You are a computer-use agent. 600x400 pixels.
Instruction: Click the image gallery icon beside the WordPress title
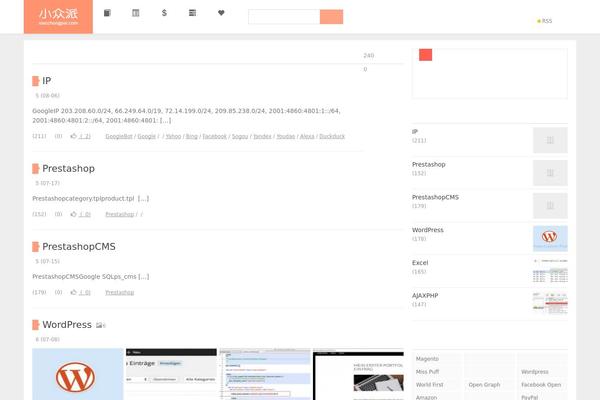pyautogui.click(x=100, y=325)
